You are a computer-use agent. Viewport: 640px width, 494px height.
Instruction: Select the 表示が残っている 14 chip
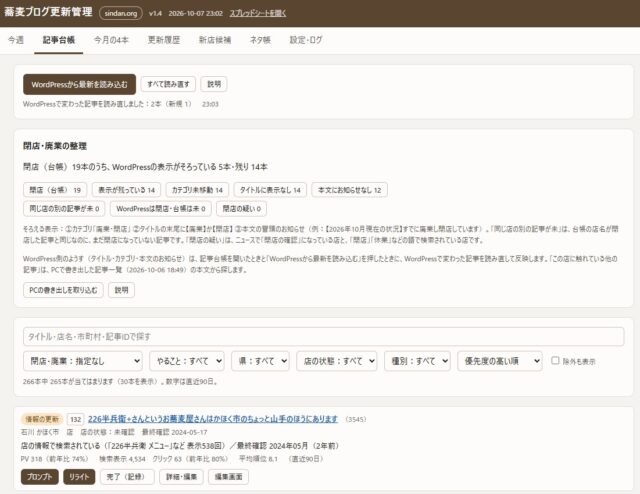coord(127,190)
